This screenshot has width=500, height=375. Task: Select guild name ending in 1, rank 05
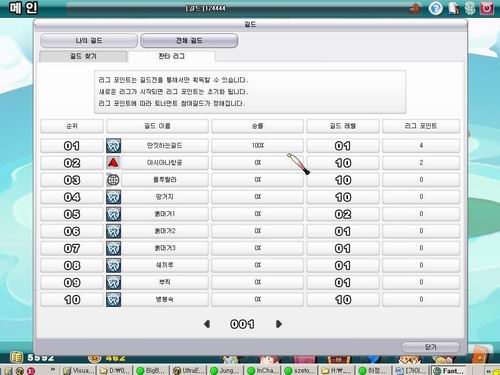pos(164,214)
